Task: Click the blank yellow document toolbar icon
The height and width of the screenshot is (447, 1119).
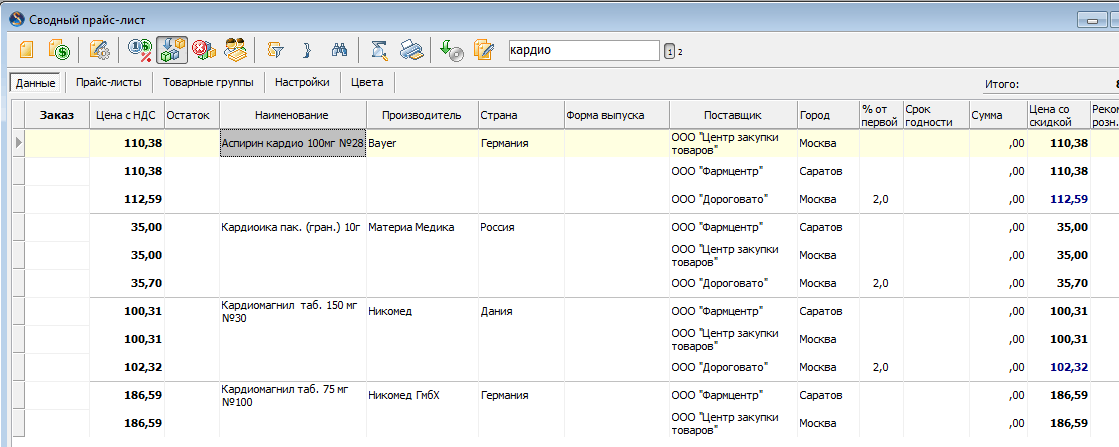Action: [26, 50]
